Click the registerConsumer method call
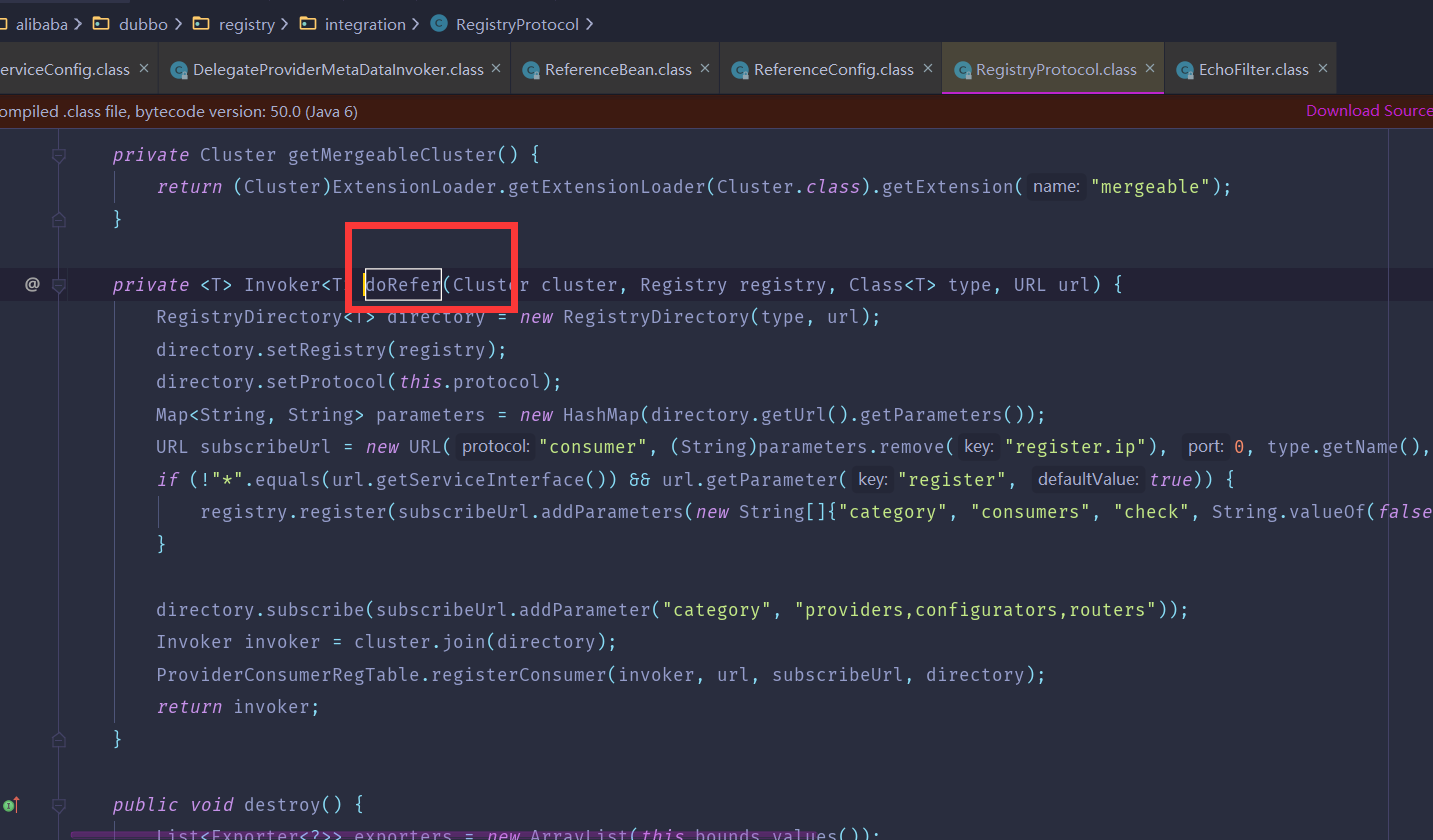Viewport: 1433px width, 840px height. [x=519, y=675]
